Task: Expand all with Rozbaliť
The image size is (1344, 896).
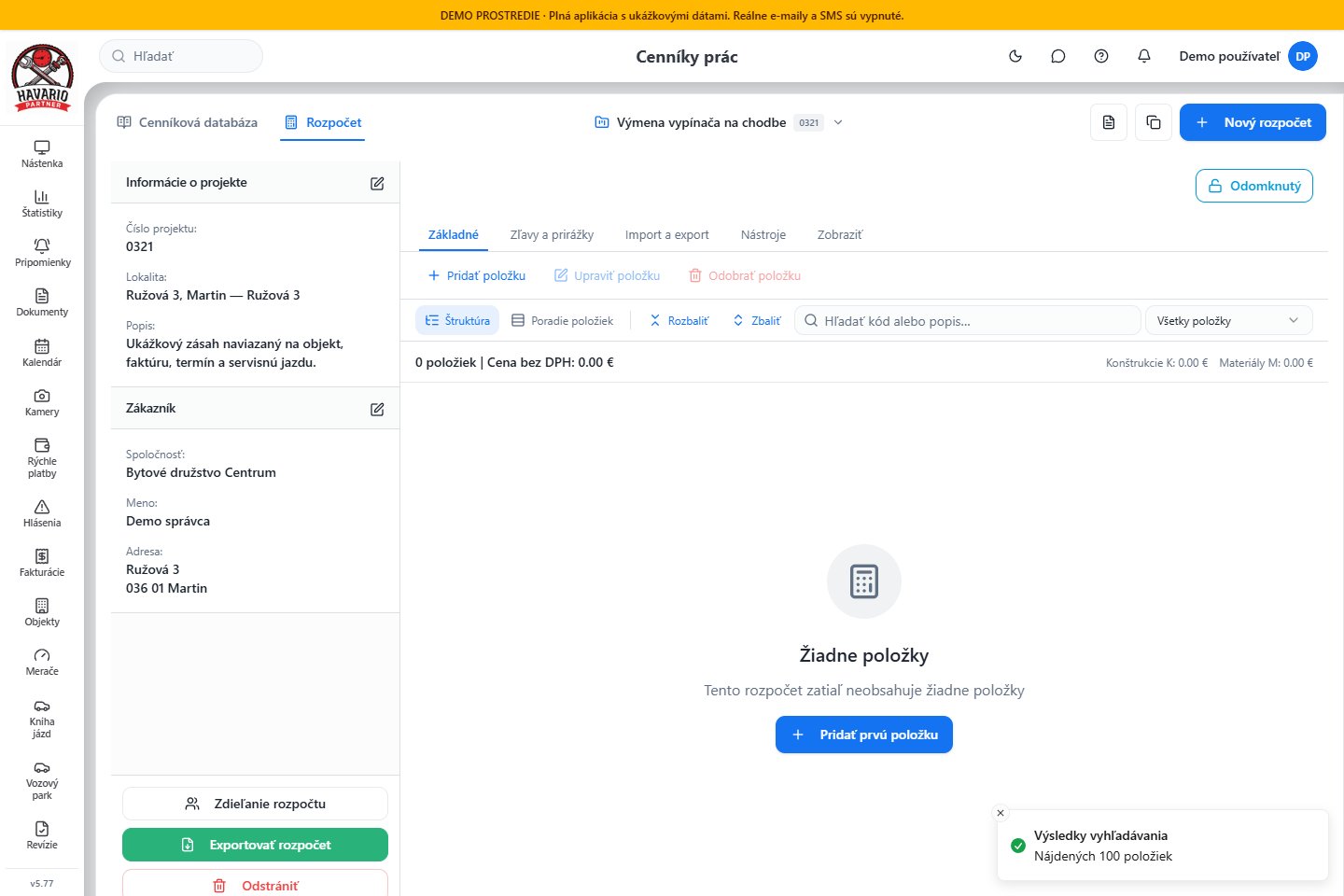Action: 679,320
